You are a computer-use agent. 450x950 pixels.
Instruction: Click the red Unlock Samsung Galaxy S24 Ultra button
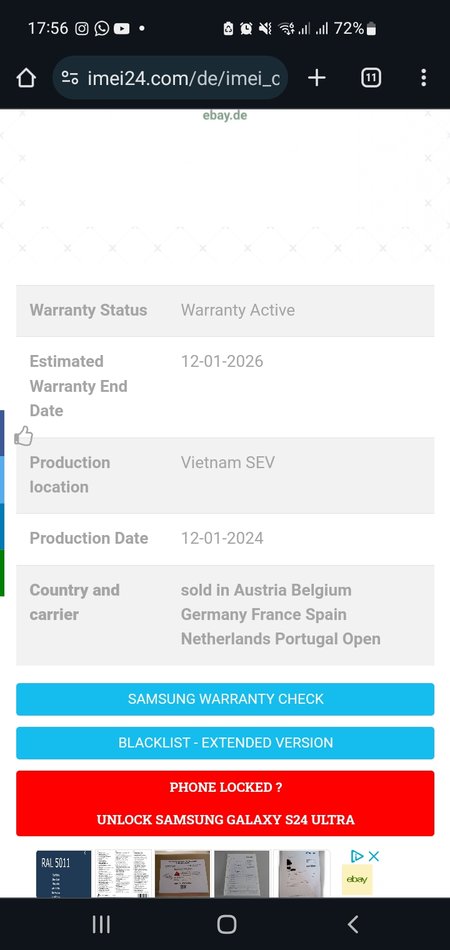click(x=225, y=803)
